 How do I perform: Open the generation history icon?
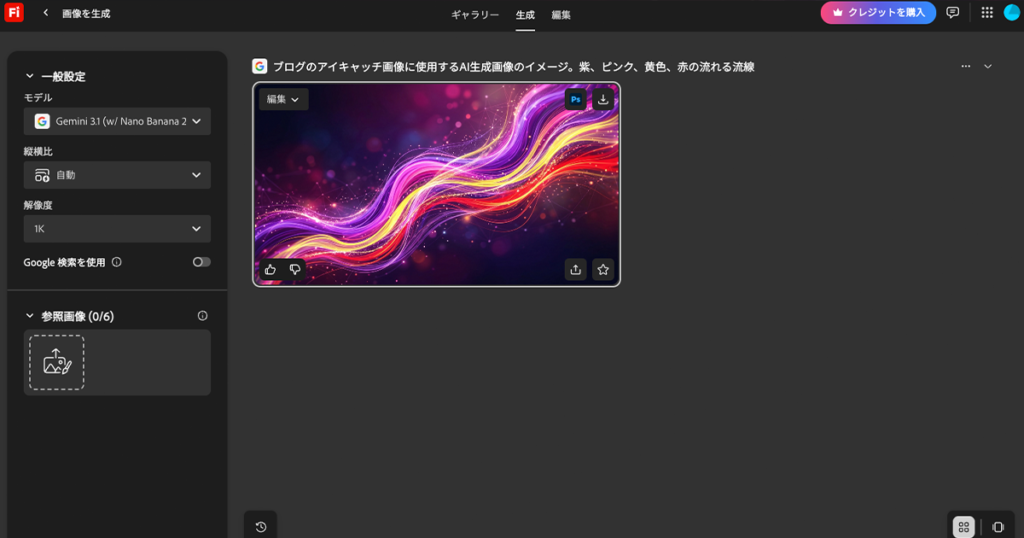click(x=261, y=526)
